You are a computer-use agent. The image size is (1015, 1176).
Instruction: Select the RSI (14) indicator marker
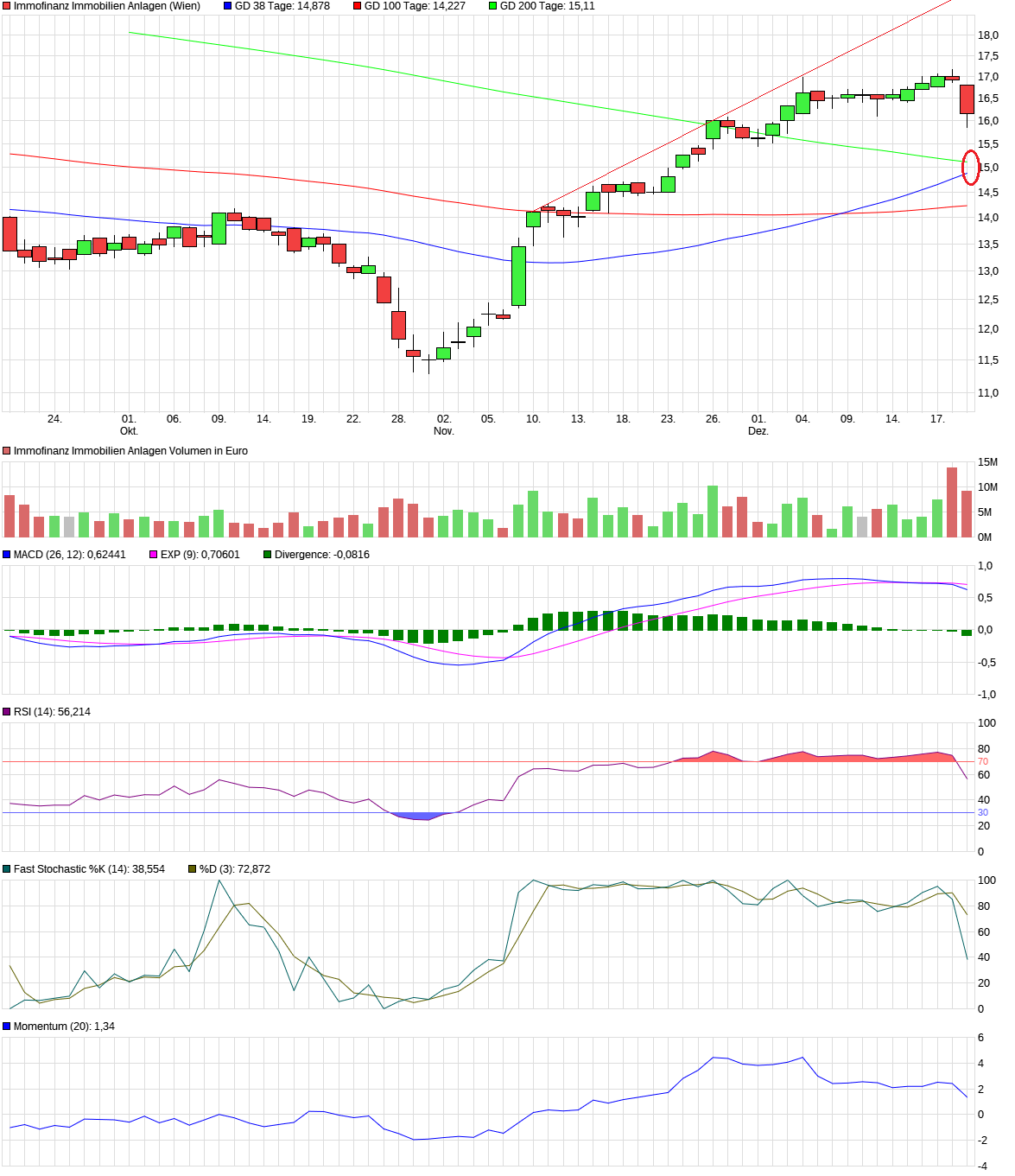pos(8,711)
